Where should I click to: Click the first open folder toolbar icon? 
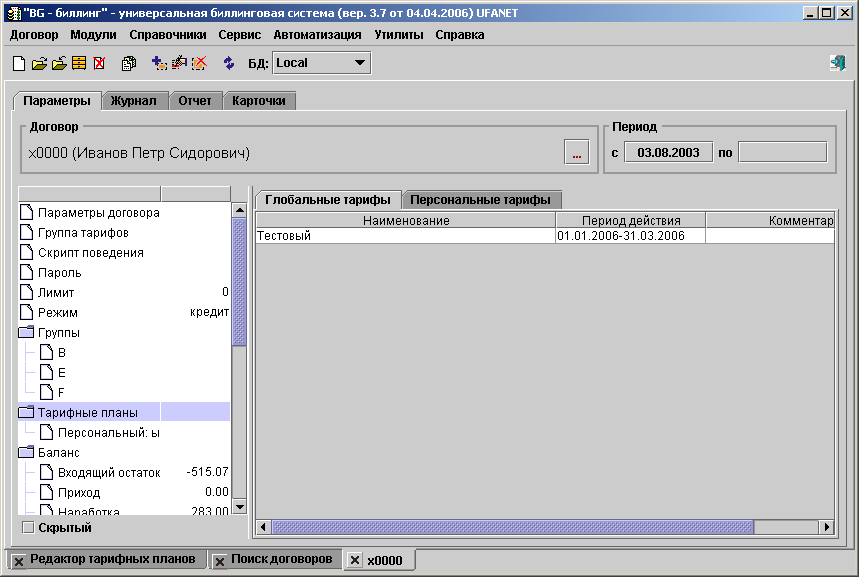(39, 63)
